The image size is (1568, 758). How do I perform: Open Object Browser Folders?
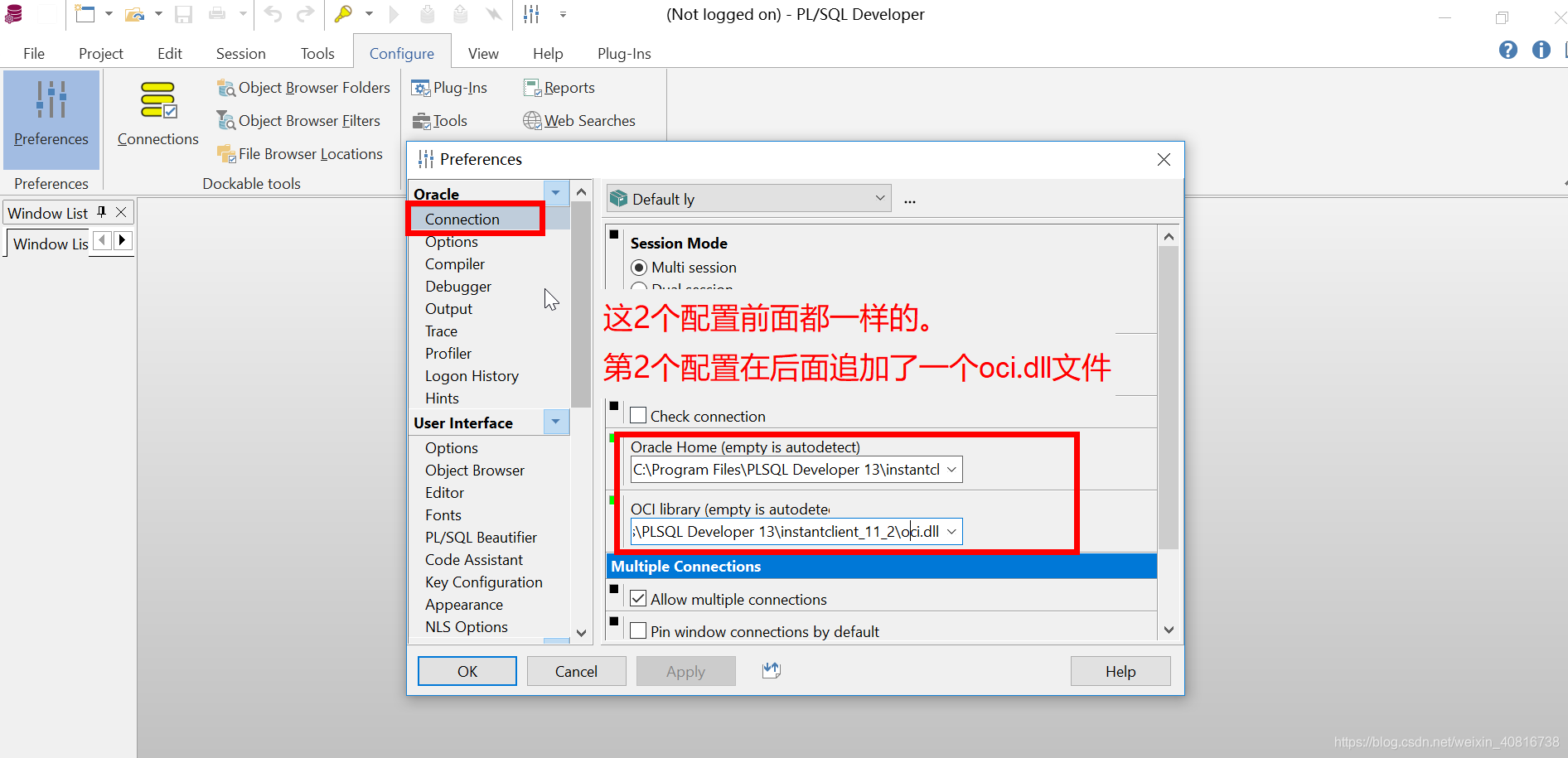click(303, 88)
